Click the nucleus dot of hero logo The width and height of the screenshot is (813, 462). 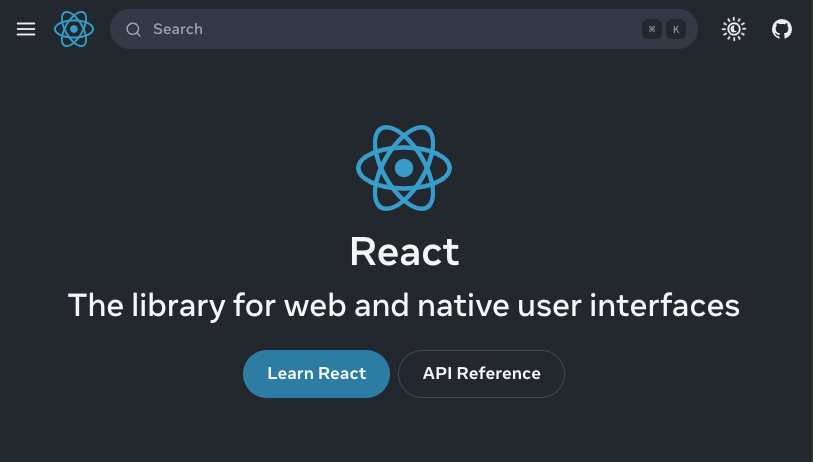(404, 168)
